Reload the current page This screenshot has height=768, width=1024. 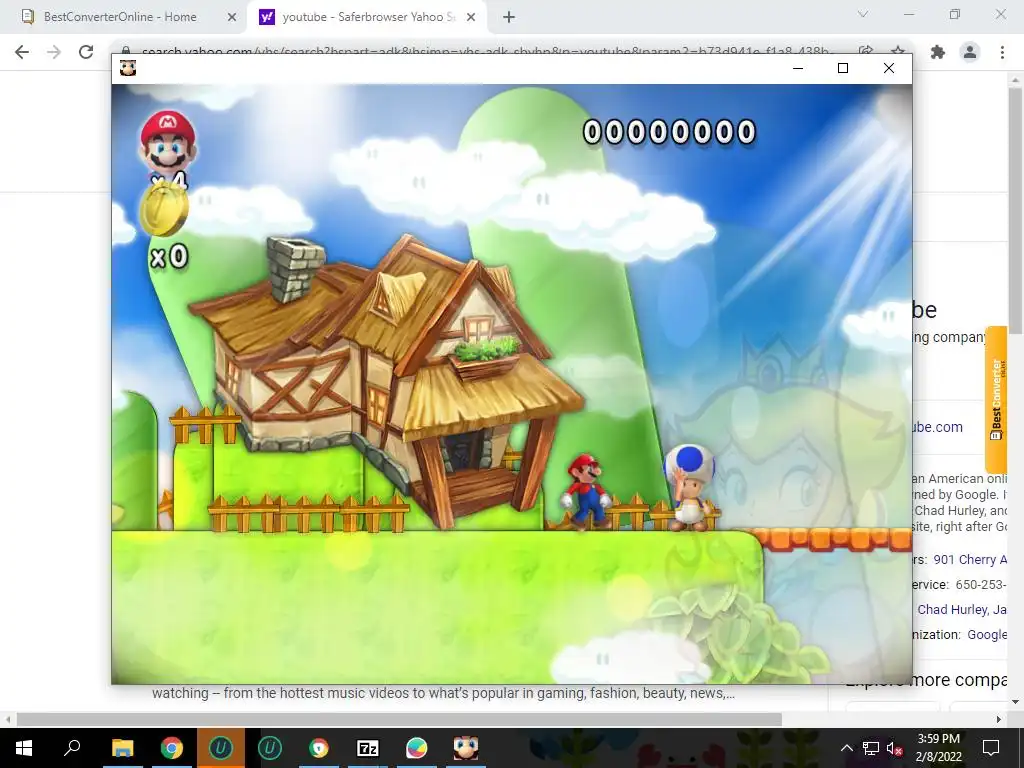point(86,52)
